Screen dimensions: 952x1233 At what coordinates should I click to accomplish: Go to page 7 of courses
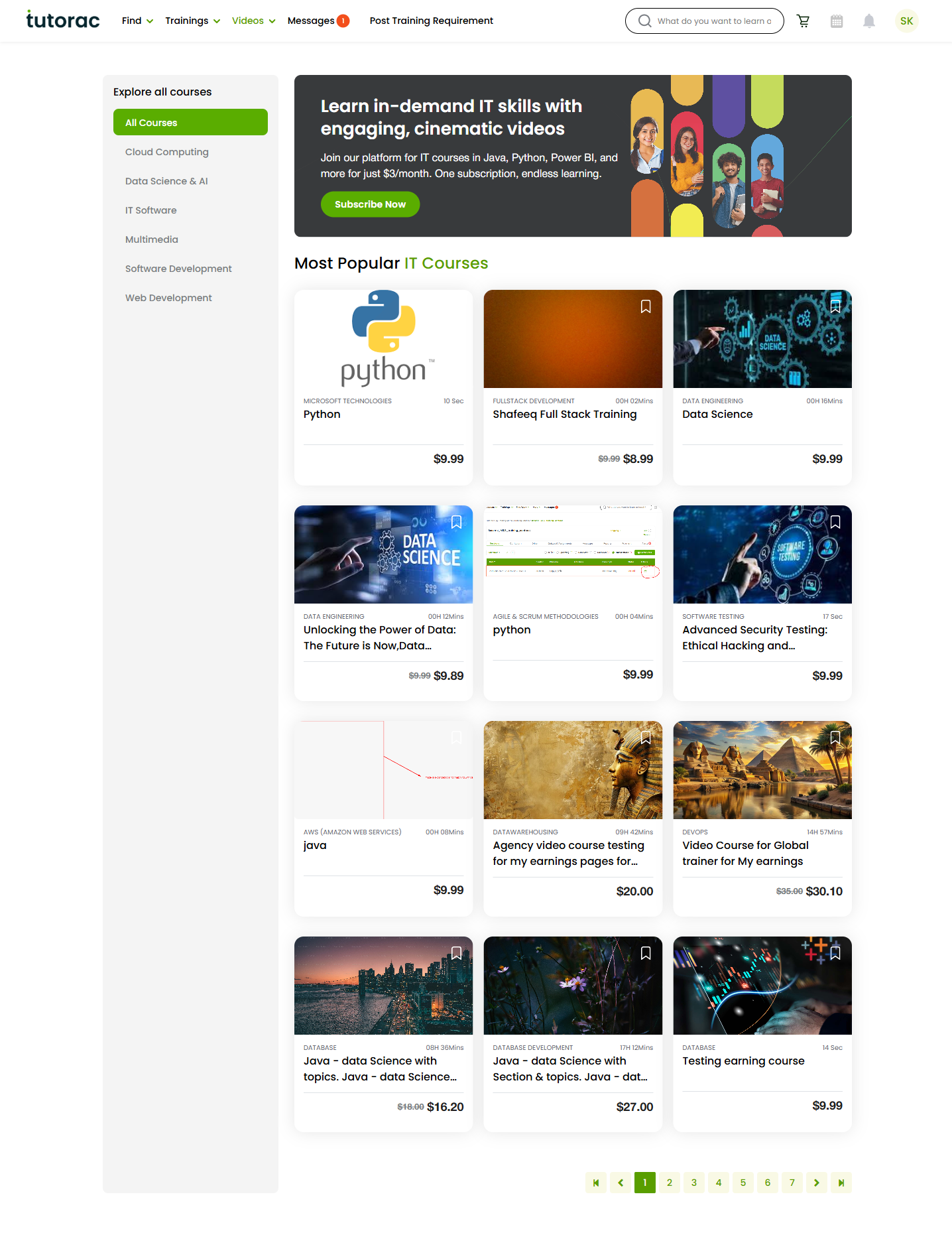pos(792,1183)
